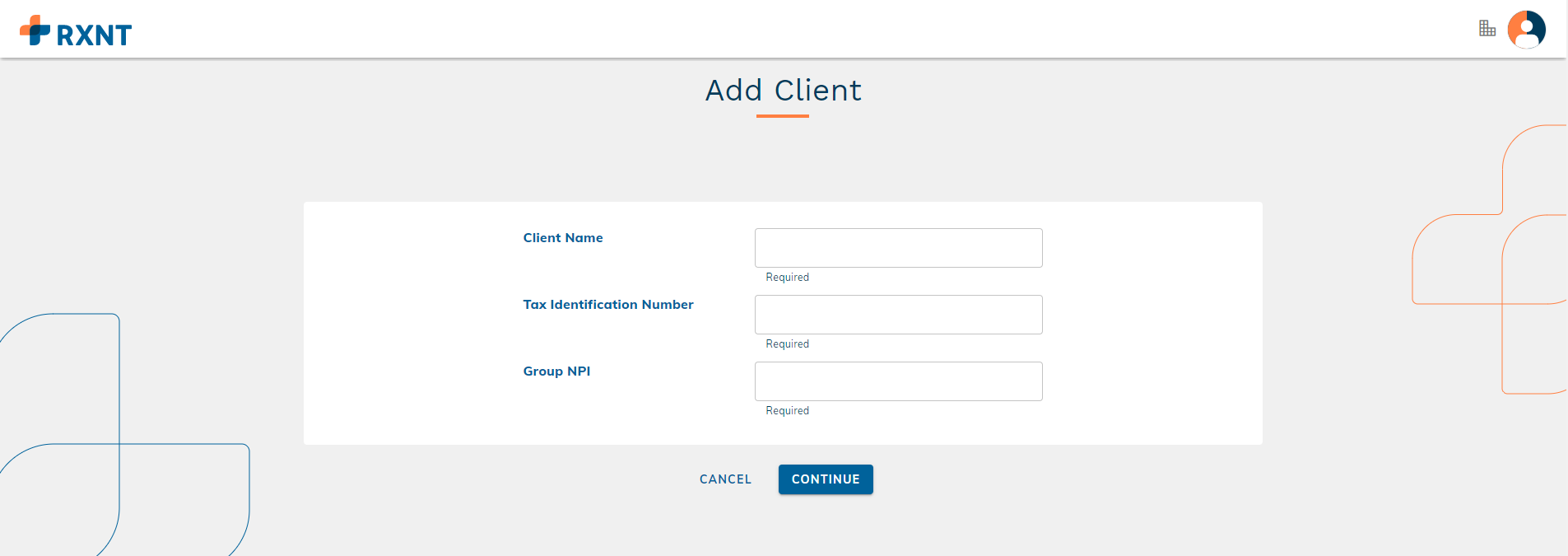Image resolution: width=1568 pixels, height=556 pixels.
Task: Click the Group NPI label
Action: (x=556, y=371)
